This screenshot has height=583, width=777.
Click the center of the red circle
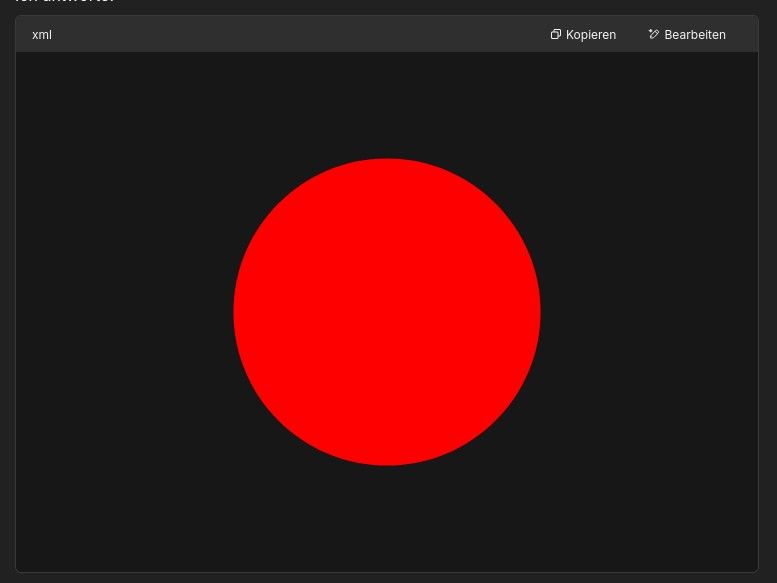click(x=387, y=312)
